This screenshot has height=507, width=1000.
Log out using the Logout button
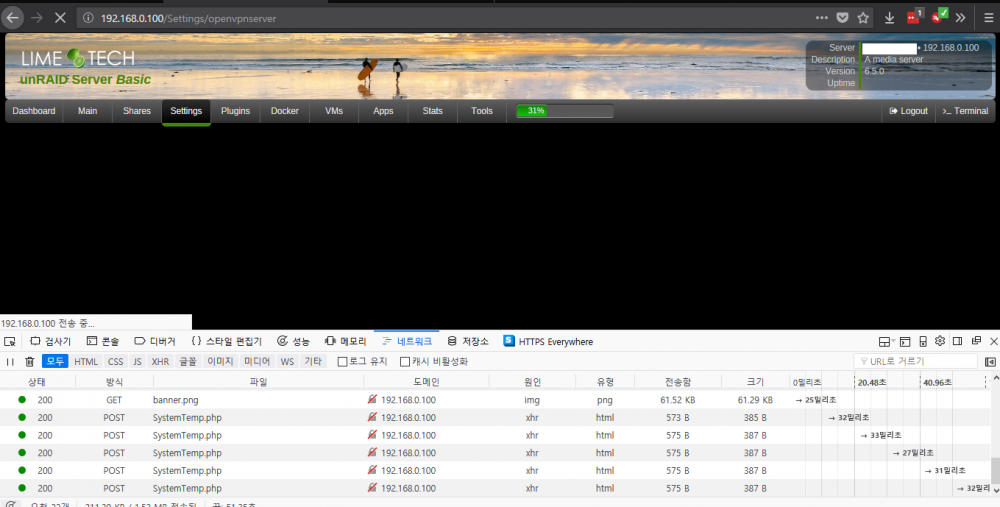click(x=908, y=111)
